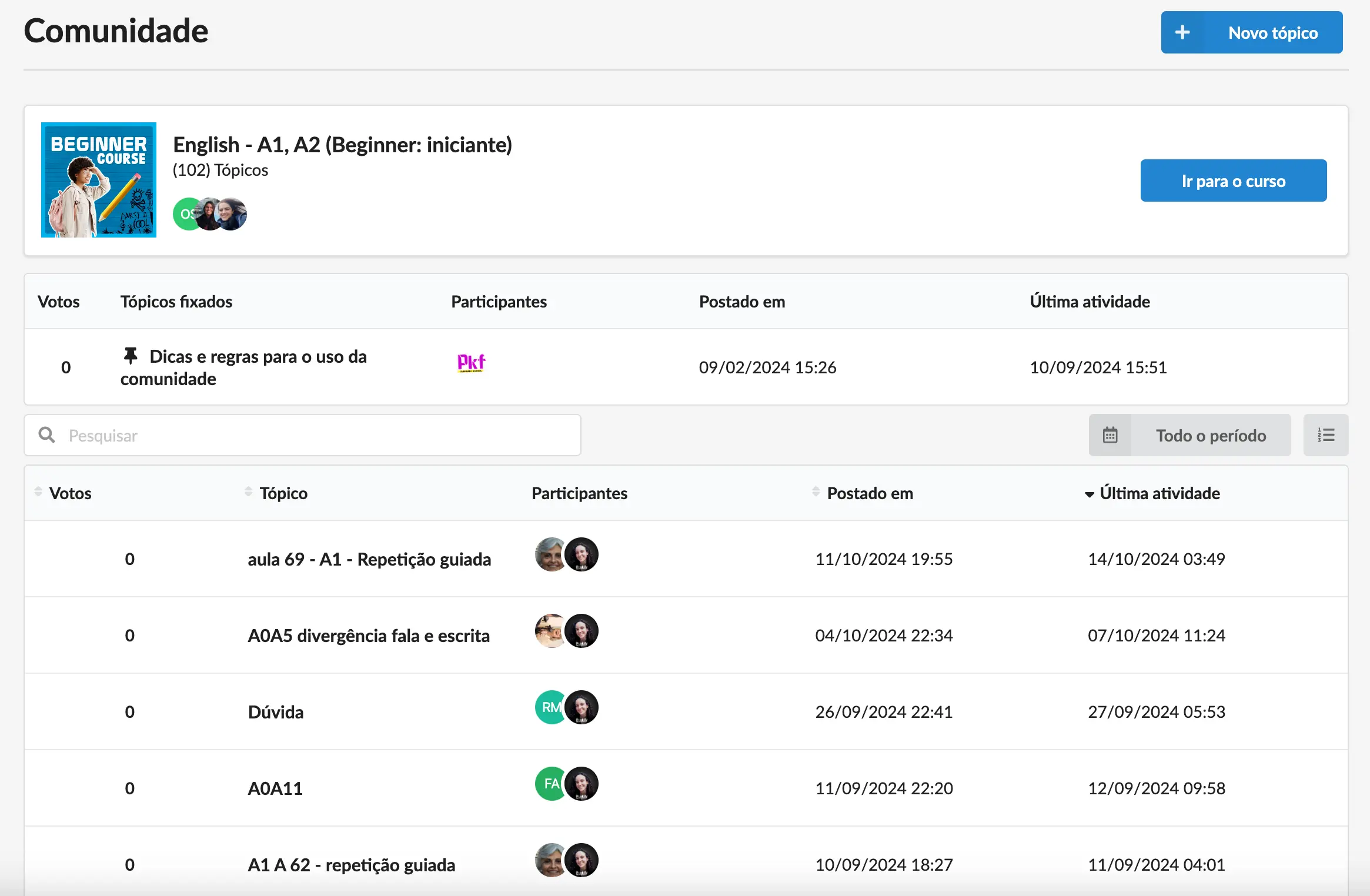
Task: Click the dark avatar in A0A11 row
Action: point(582,784)
